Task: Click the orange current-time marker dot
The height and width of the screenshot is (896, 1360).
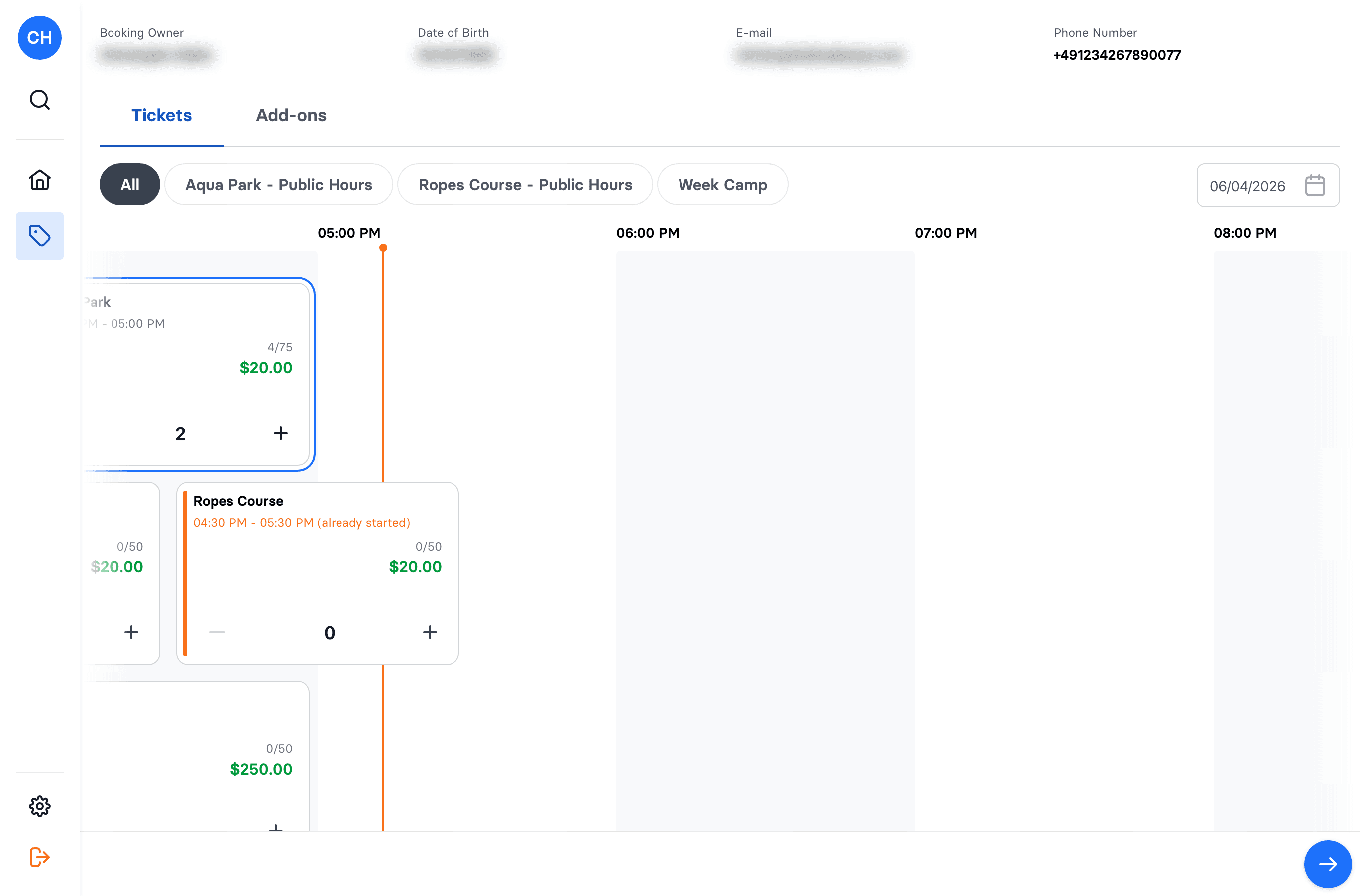Action: point(383,248)
